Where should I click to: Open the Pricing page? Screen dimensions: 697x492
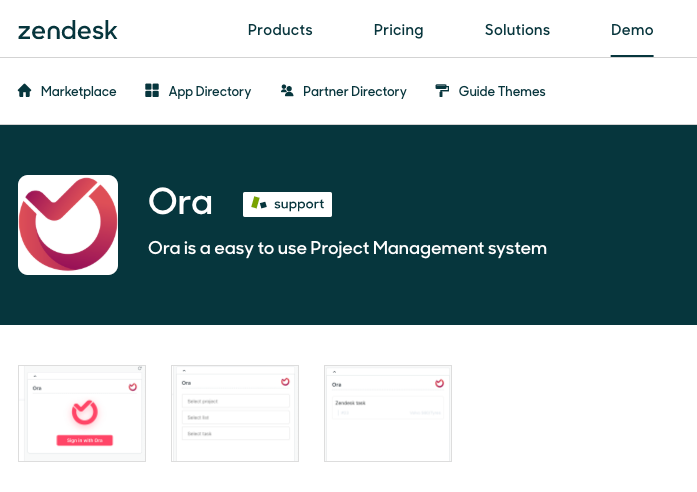tap(398, 30)
